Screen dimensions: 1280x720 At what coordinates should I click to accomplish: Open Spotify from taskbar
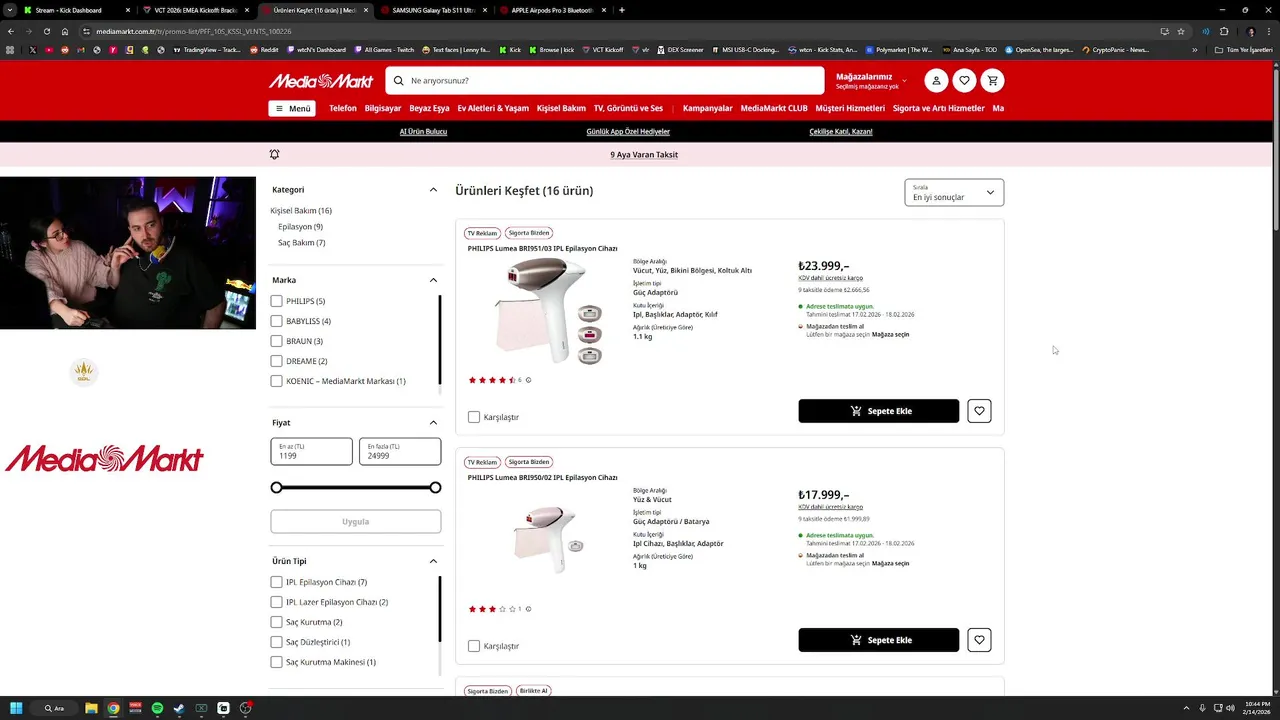157,708
